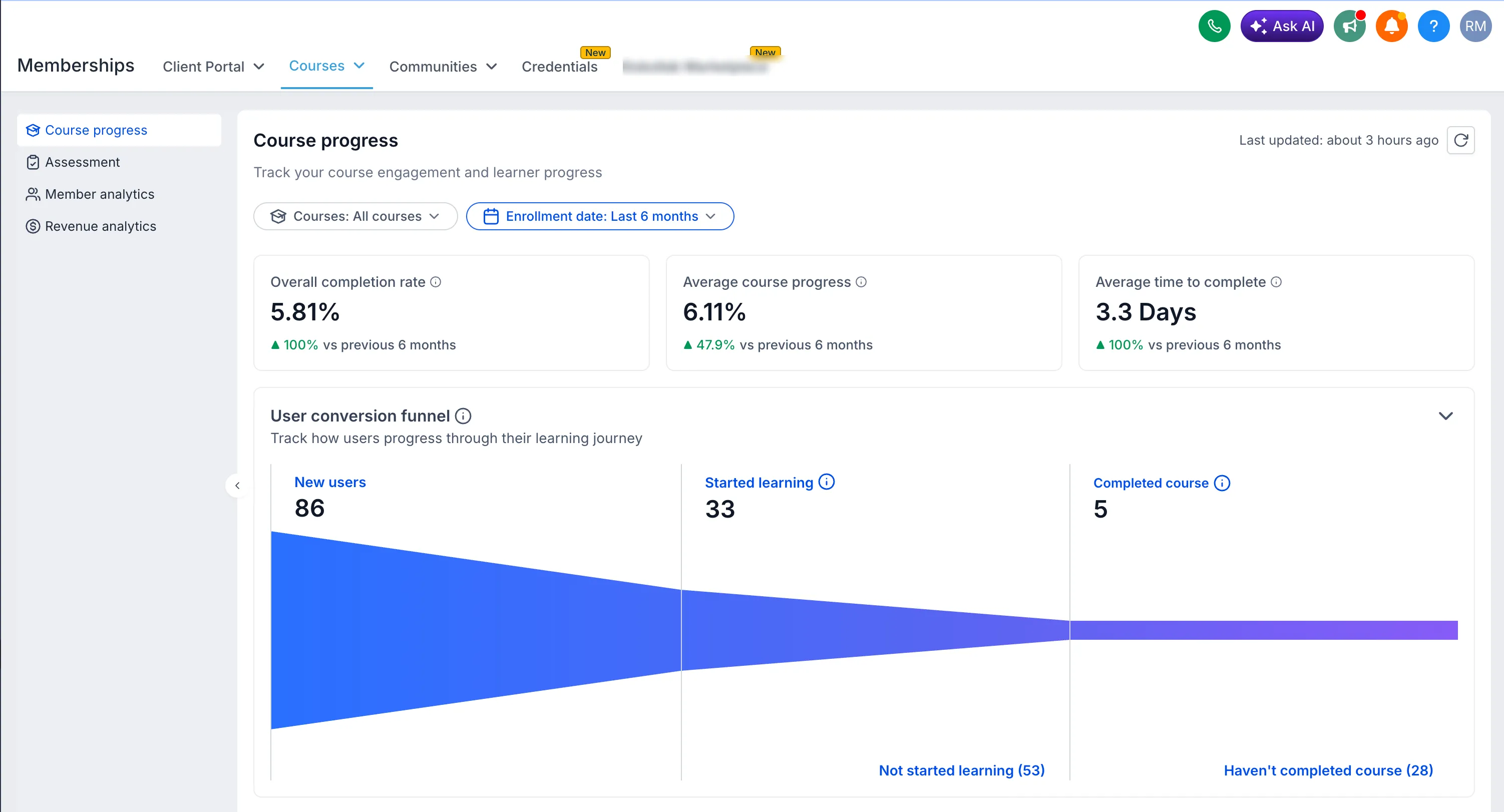Show info for Overall completion rate
Viewport: 1504px width, 812px height.
(436, 282)
